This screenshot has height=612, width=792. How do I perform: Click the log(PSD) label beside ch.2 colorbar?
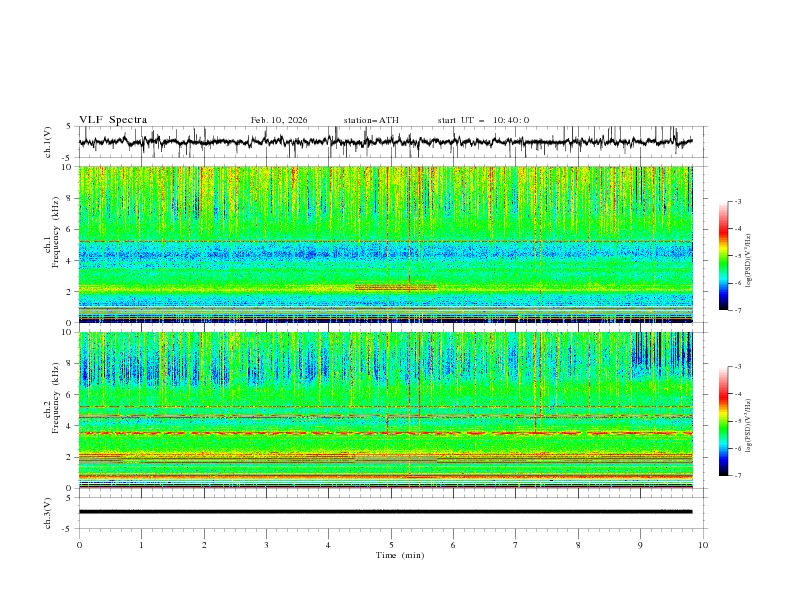748,426
